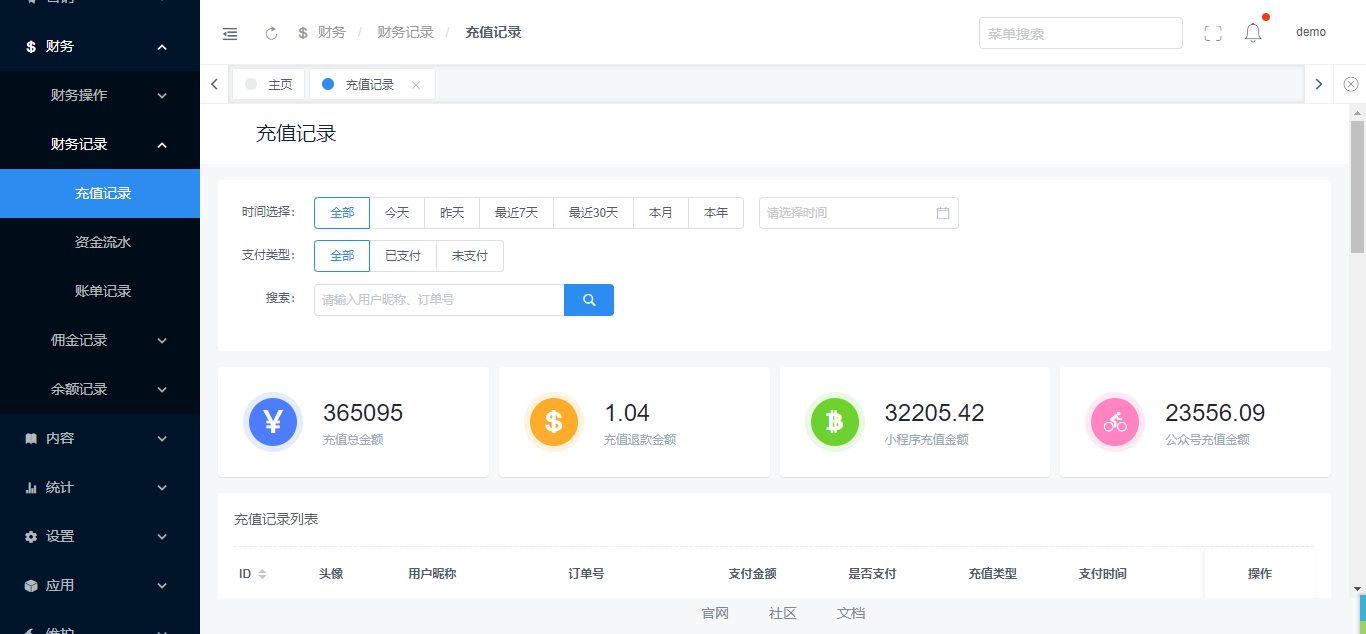
Task: Close the 充值记录 tab with x
Action: (416, 85)
